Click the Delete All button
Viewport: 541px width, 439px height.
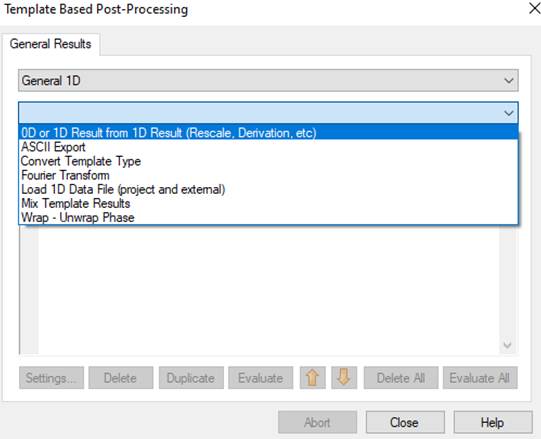tap(401, 378)
